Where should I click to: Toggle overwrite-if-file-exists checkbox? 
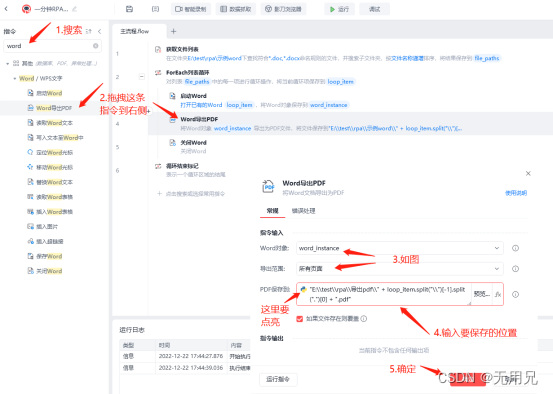299,319
